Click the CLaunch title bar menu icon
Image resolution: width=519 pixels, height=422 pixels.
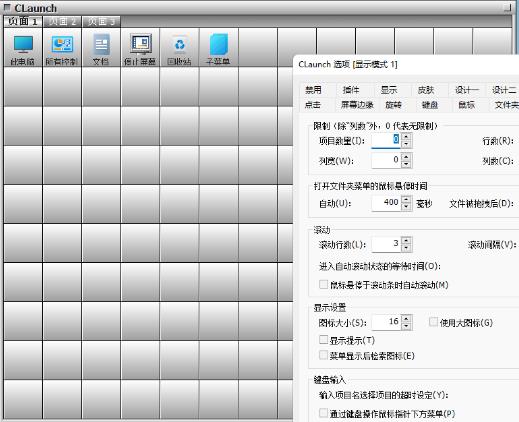pos(7,7)
